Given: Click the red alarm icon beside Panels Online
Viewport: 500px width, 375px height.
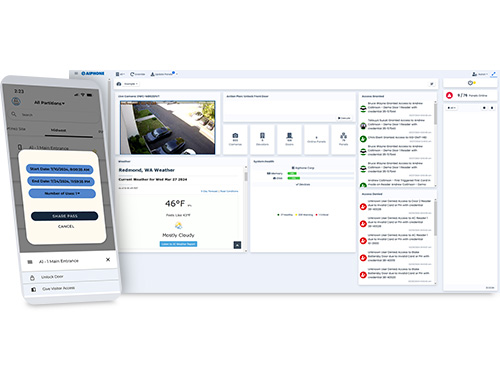Looking at the screenshot, I should point(449,96).
